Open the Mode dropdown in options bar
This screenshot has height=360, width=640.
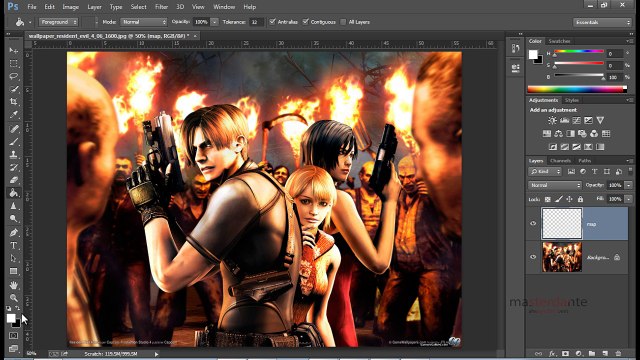(143, 22)
